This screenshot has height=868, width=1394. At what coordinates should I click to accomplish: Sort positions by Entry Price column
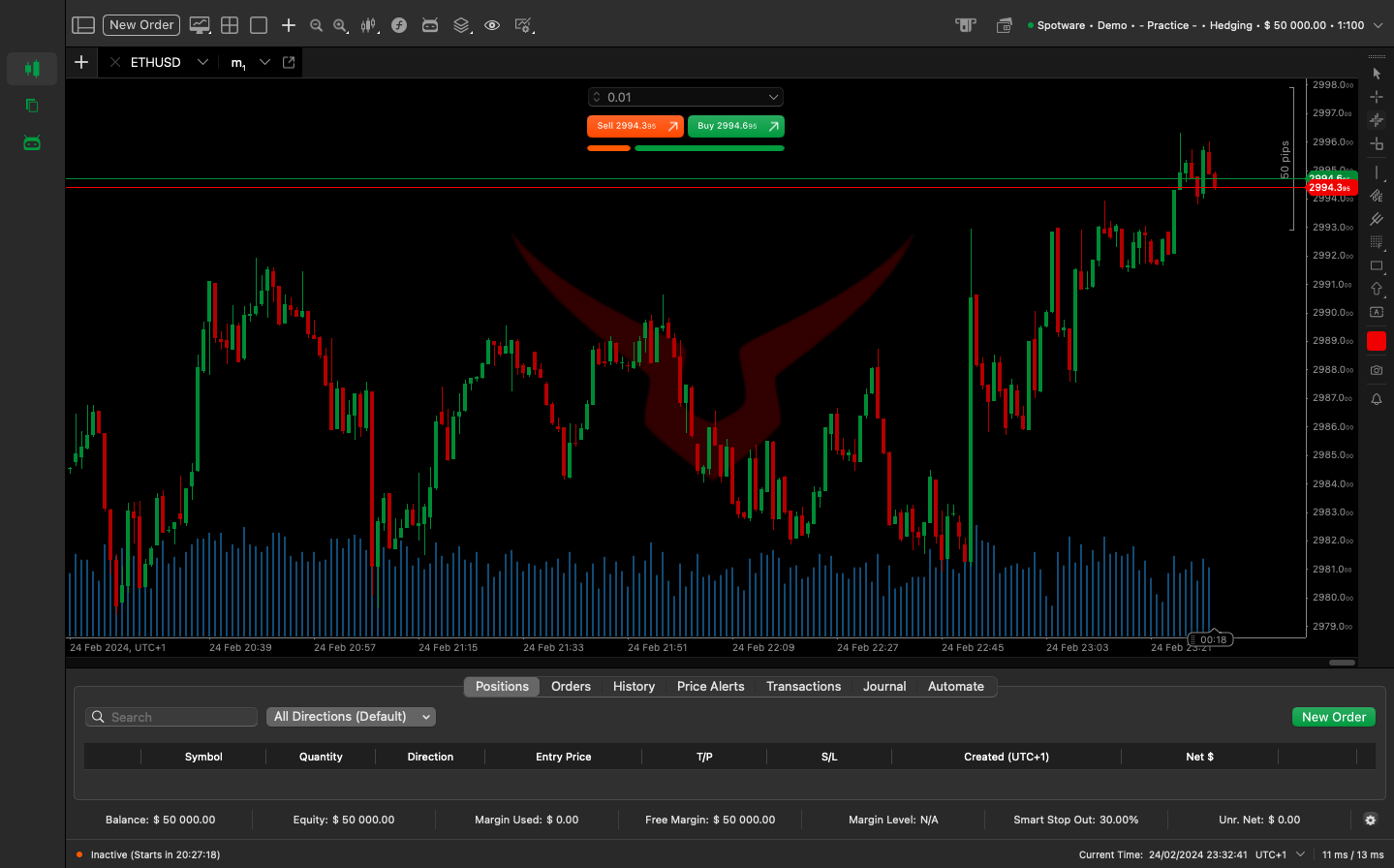[563, 757]
